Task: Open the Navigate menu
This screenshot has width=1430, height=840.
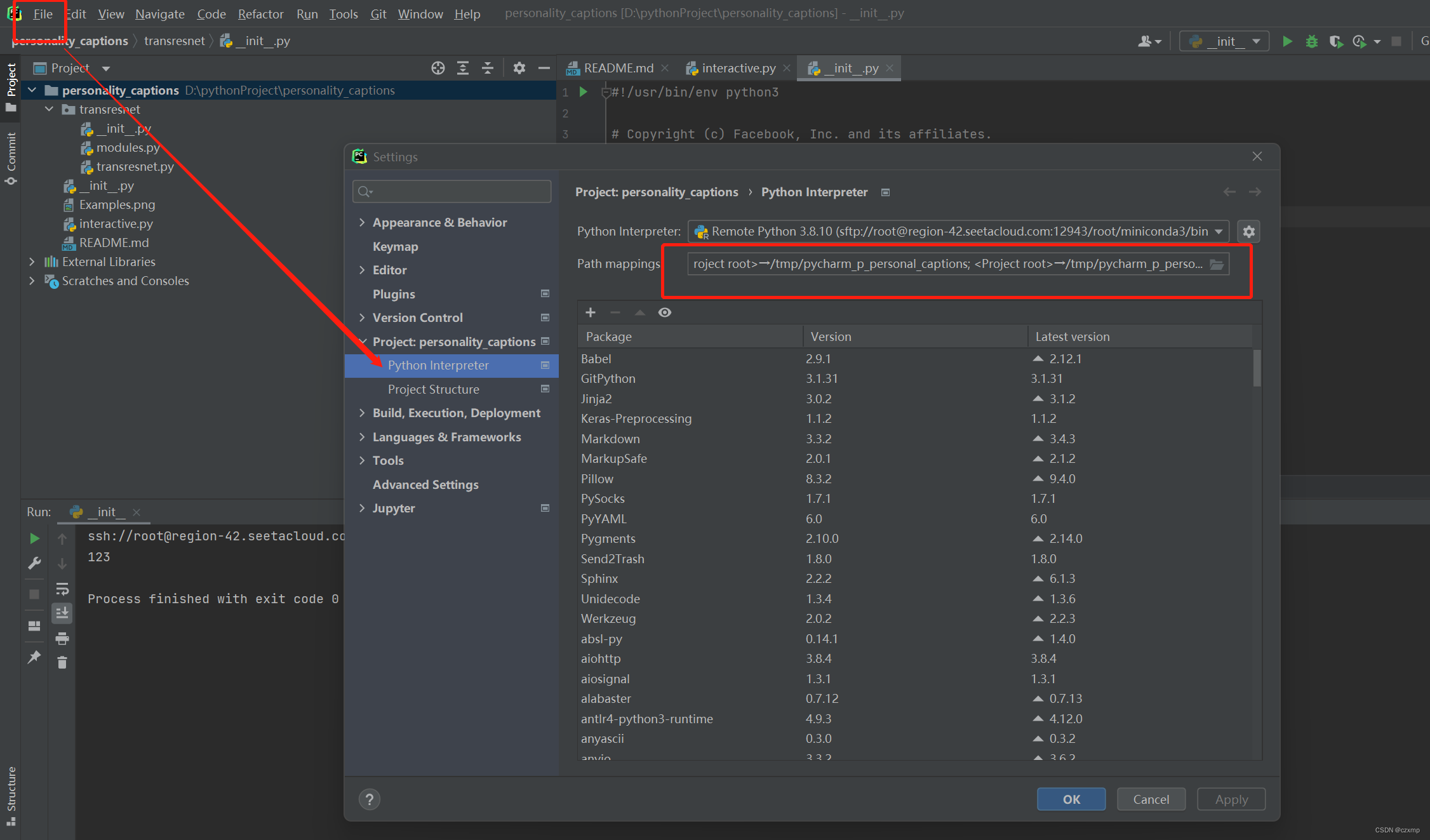Action: pyautogui.click(x=159, y=14)
